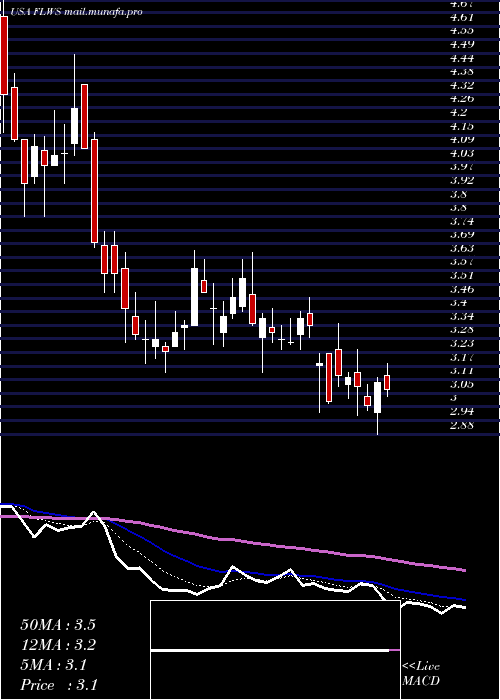Click the last red candlestick on the right
Viewport: 500px width, 700px height.
(387, 383)
